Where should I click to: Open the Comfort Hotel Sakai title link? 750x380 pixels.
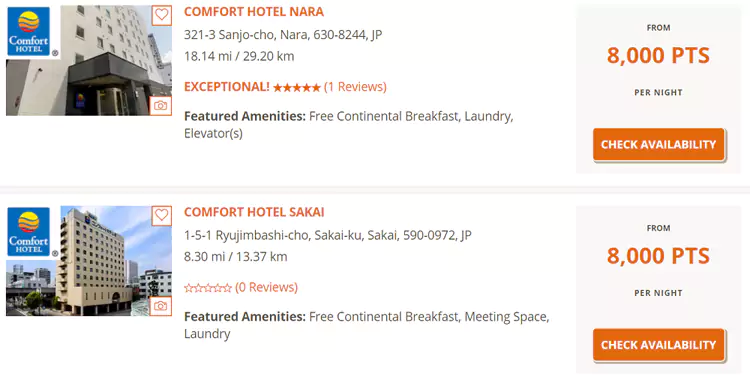[x=254, y=212]
